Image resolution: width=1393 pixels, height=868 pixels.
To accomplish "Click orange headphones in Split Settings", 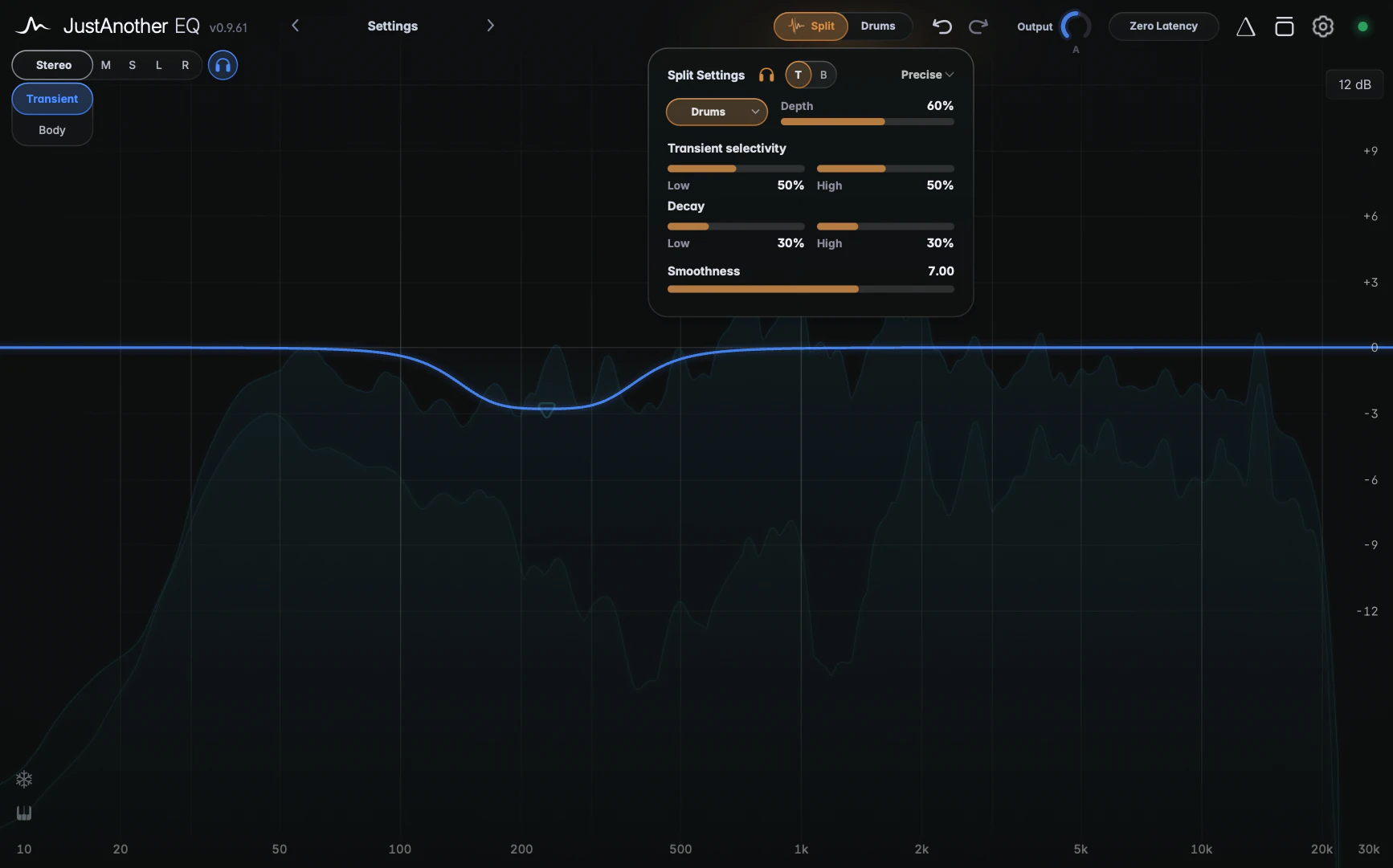I will (766, 75).
